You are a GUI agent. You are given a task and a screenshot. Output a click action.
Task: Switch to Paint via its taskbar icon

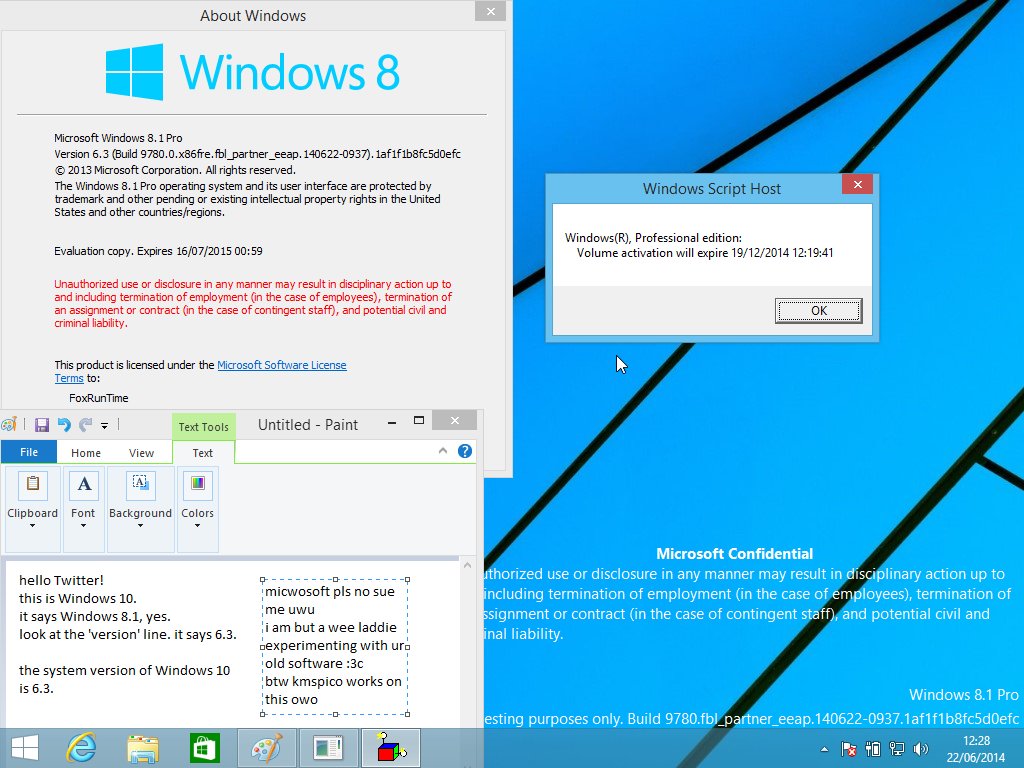(x=267, y=748)
